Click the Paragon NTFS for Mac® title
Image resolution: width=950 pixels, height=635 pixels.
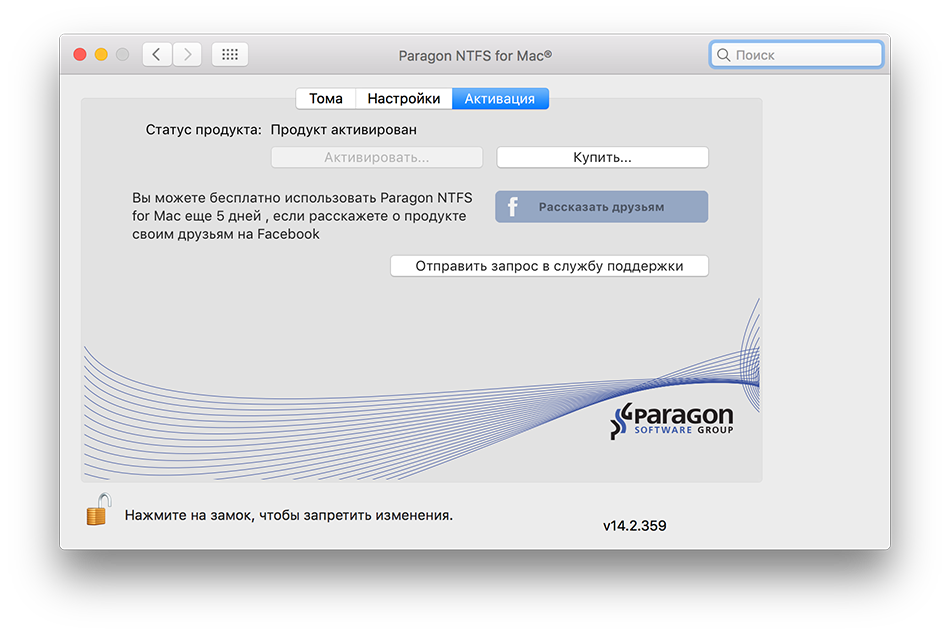pyautogui.click(x=475, y=56)
